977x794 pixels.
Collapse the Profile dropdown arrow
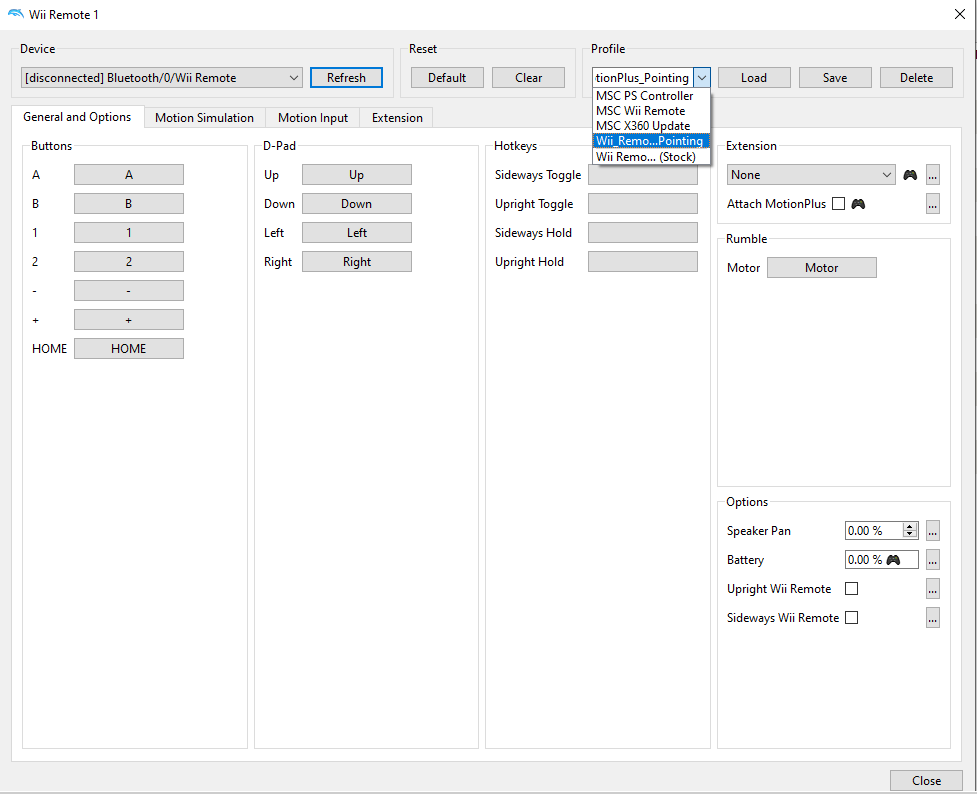click(x=702, y=78)
